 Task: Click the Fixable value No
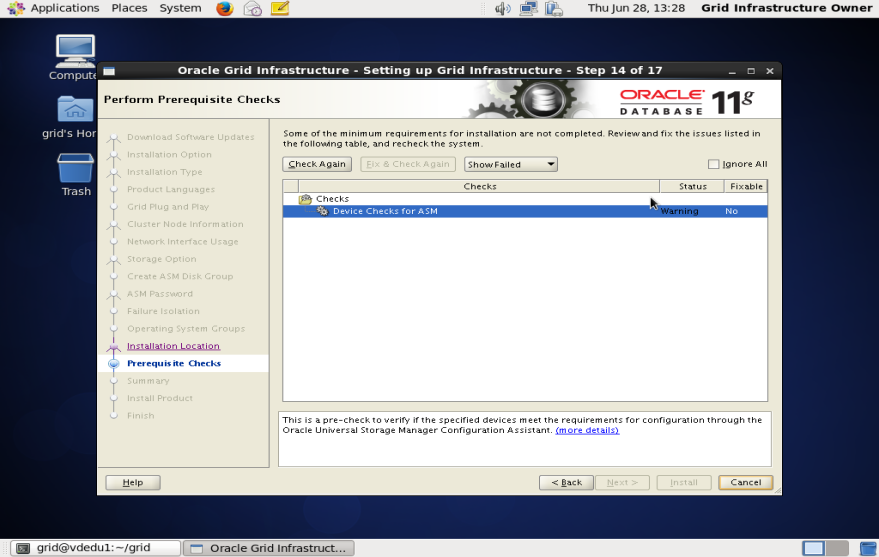(x=732, y=211)
